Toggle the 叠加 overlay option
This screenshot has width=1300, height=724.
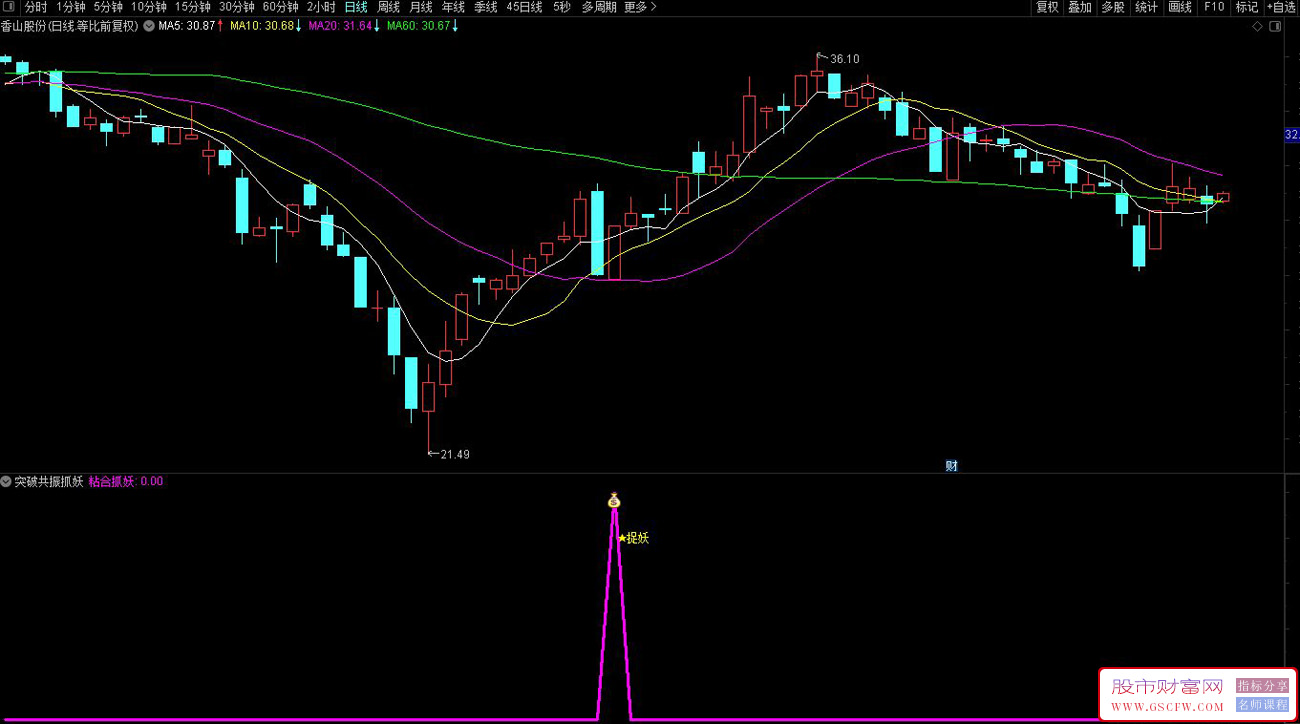[x=1080, y=7]
